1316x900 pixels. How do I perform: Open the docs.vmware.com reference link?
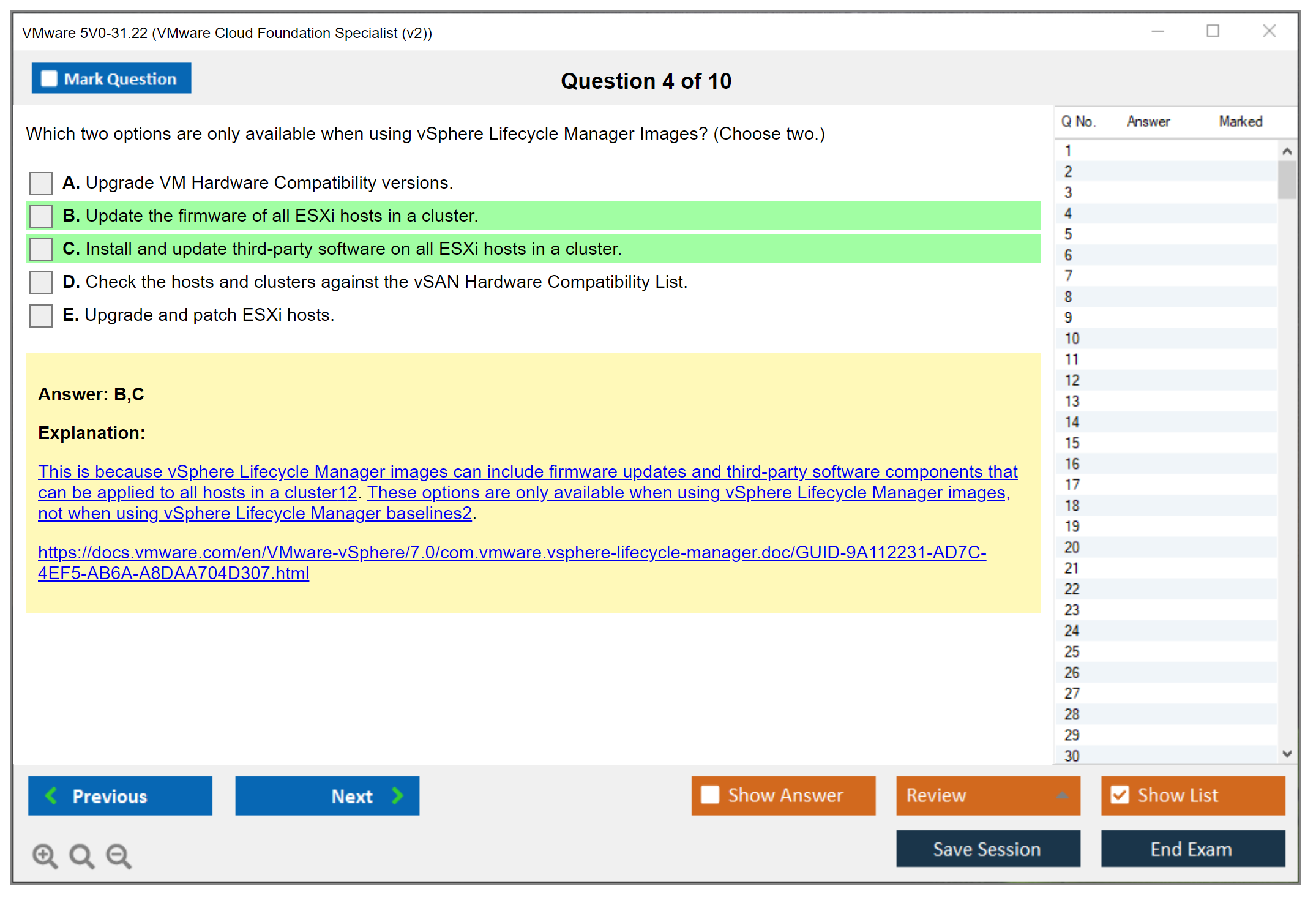(512, 552)
